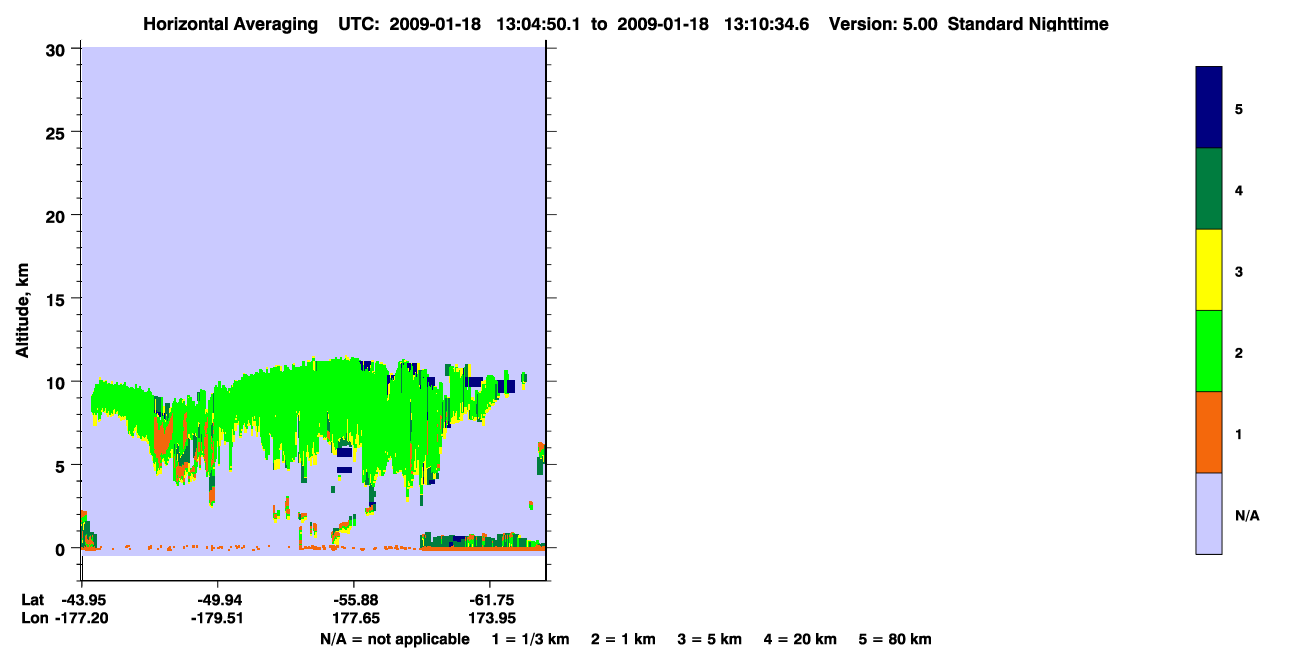Click the latitude value '-49.94'
Screen dimensions: 1300x667
[x=218, y=600]
